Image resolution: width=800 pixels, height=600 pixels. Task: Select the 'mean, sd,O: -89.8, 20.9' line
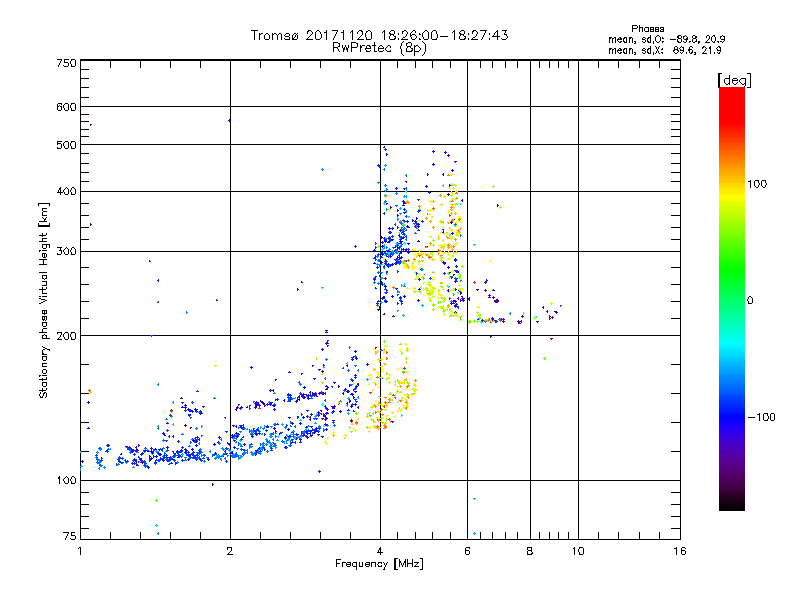click(x=666, y=39)
